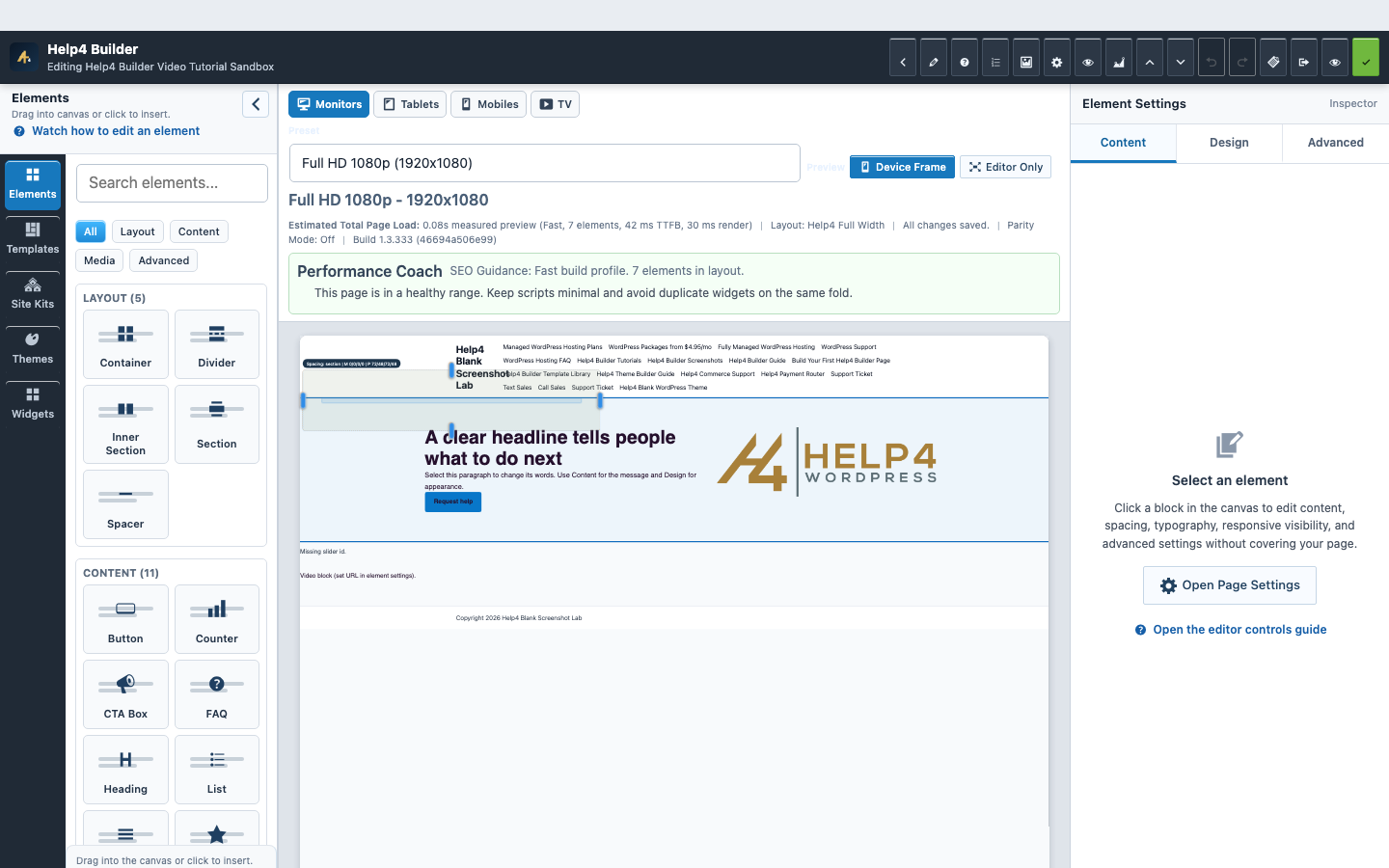Insert the Section element
This screenshot has width=1389, height=868.
(217, 424)
